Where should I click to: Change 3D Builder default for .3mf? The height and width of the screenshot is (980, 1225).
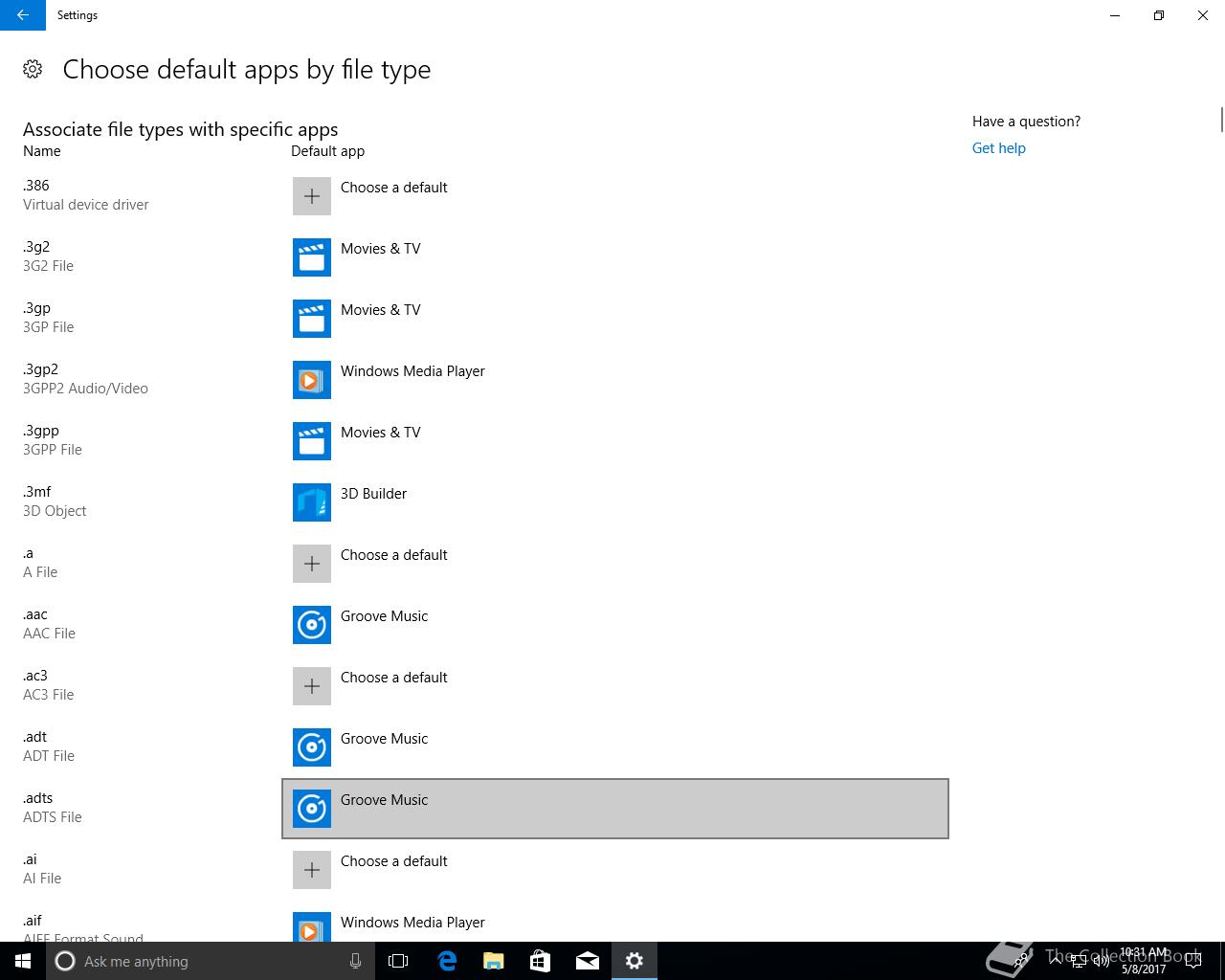(615, 502)
